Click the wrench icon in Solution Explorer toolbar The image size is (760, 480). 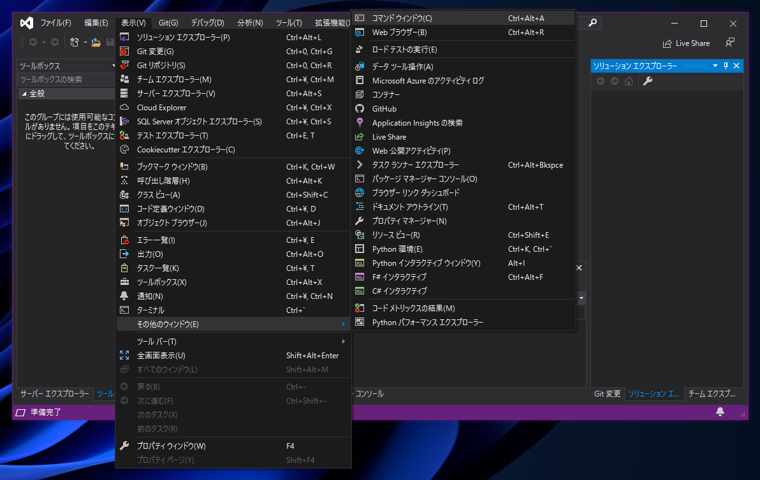[648, 81]
